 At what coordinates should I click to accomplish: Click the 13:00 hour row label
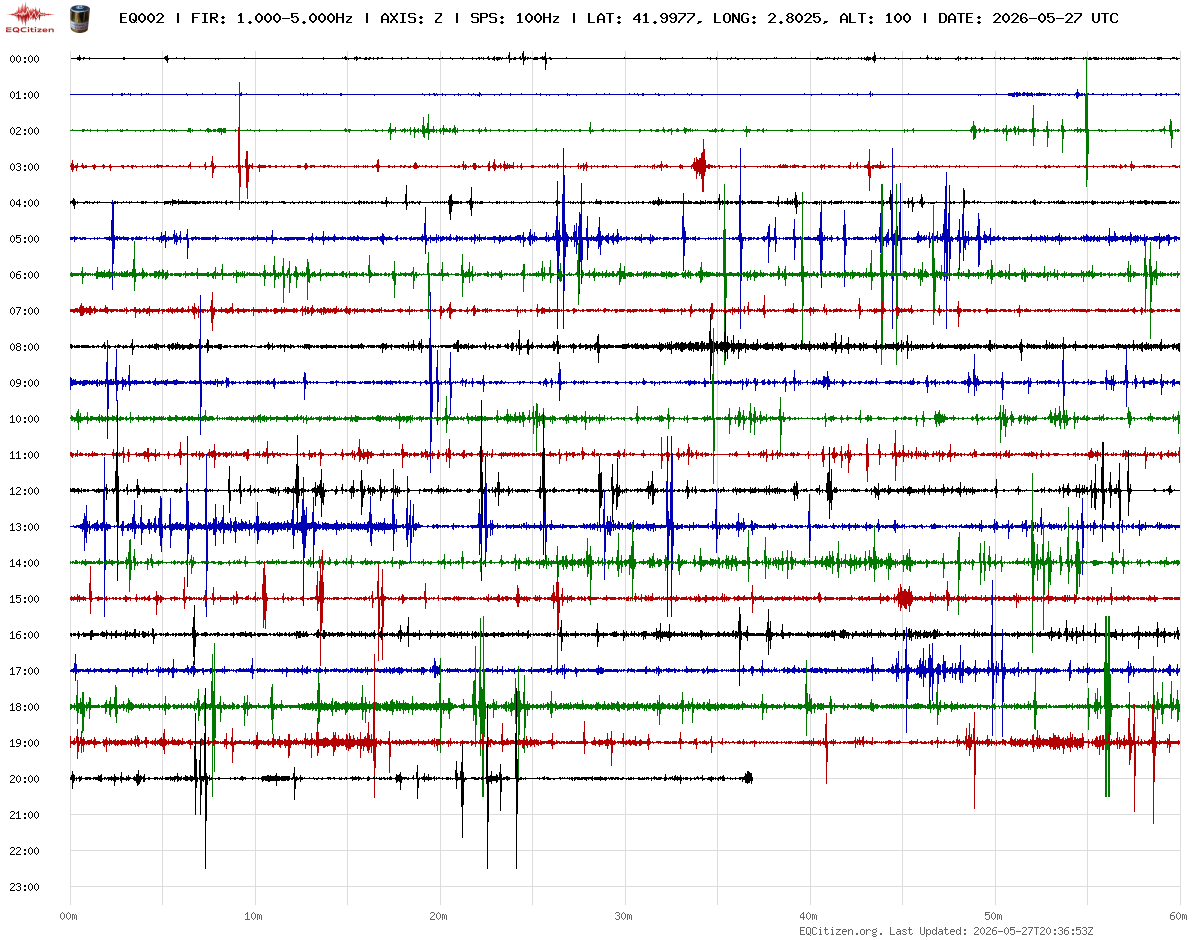click(x=24, y=527)
